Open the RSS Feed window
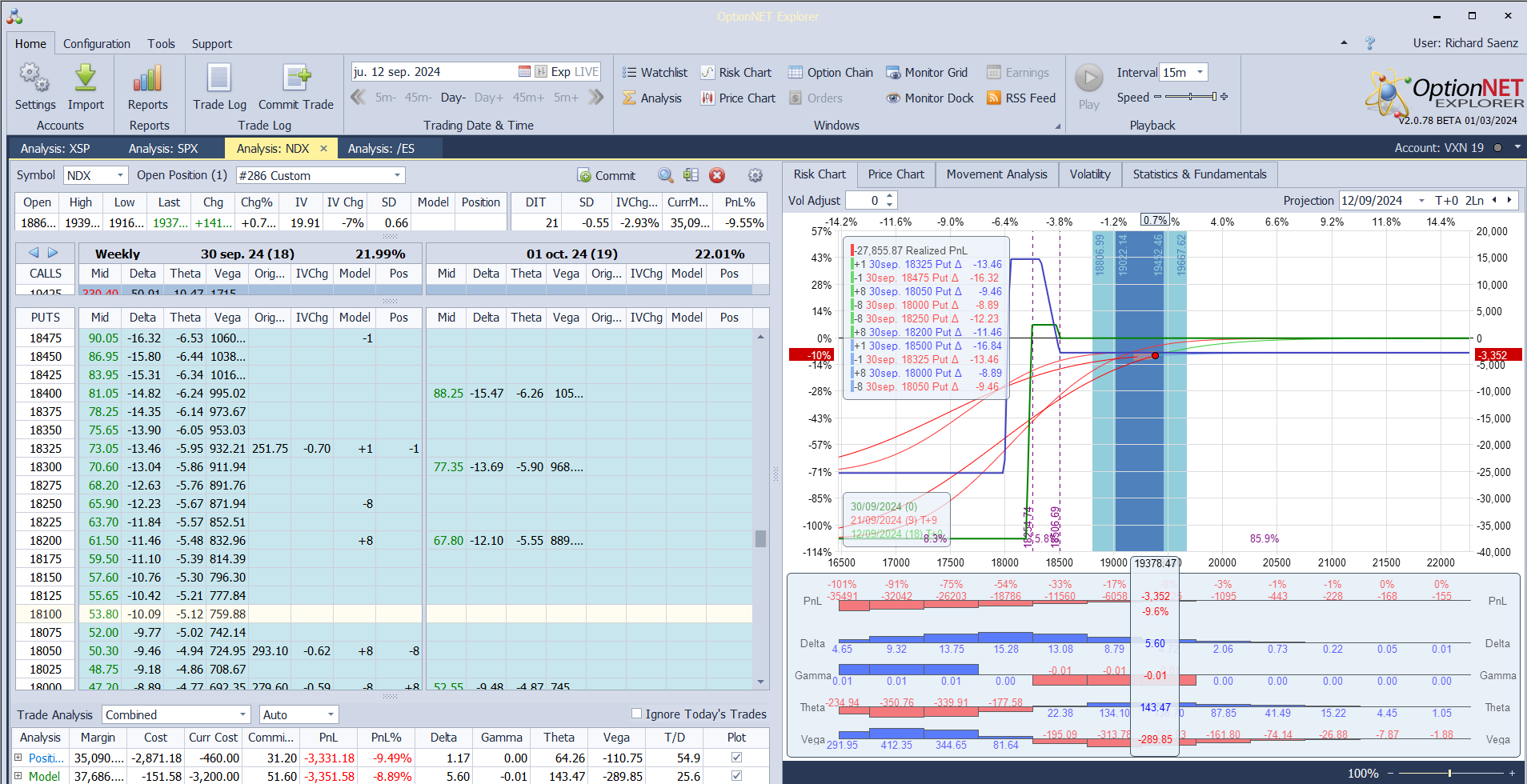 (x=1021, y=98)
